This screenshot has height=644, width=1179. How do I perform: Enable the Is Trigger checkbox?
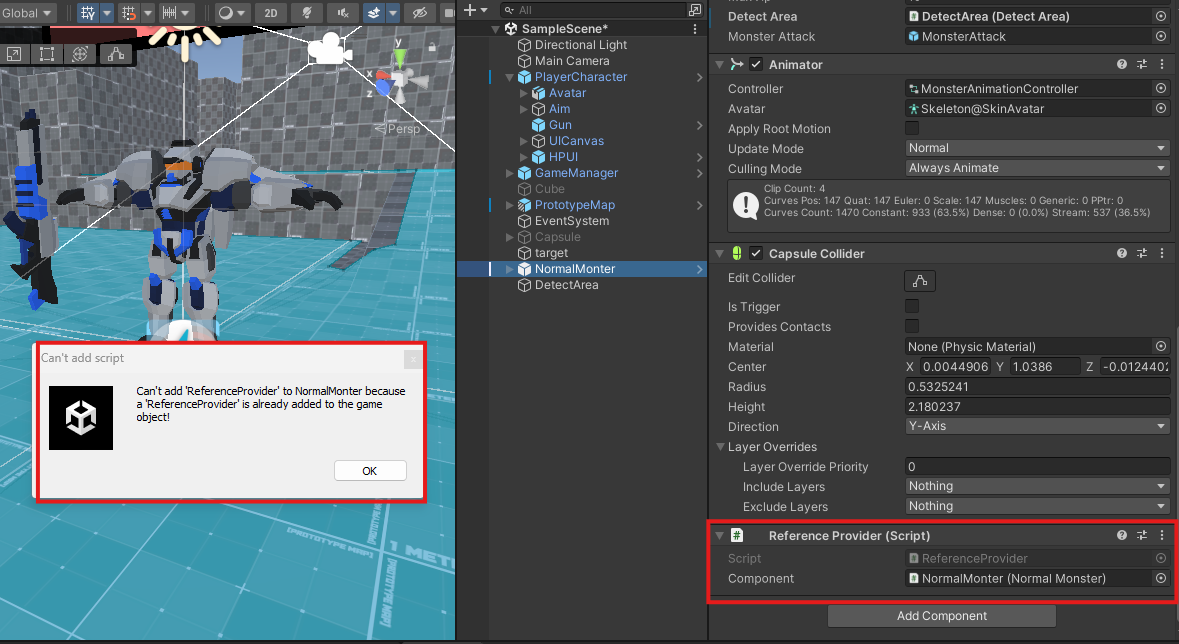912,306
